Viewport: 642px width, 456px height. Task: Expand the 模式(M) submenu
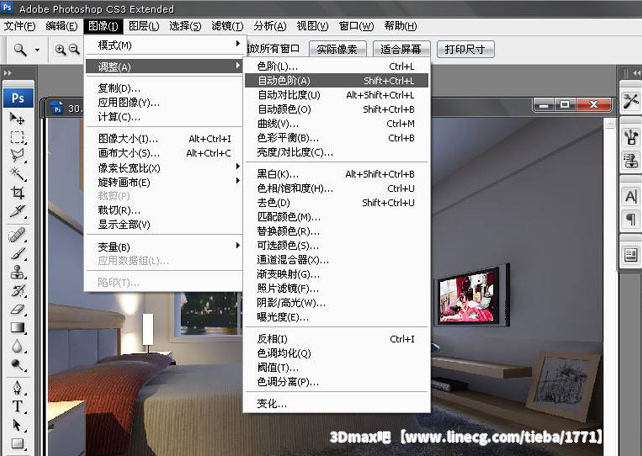164,45
